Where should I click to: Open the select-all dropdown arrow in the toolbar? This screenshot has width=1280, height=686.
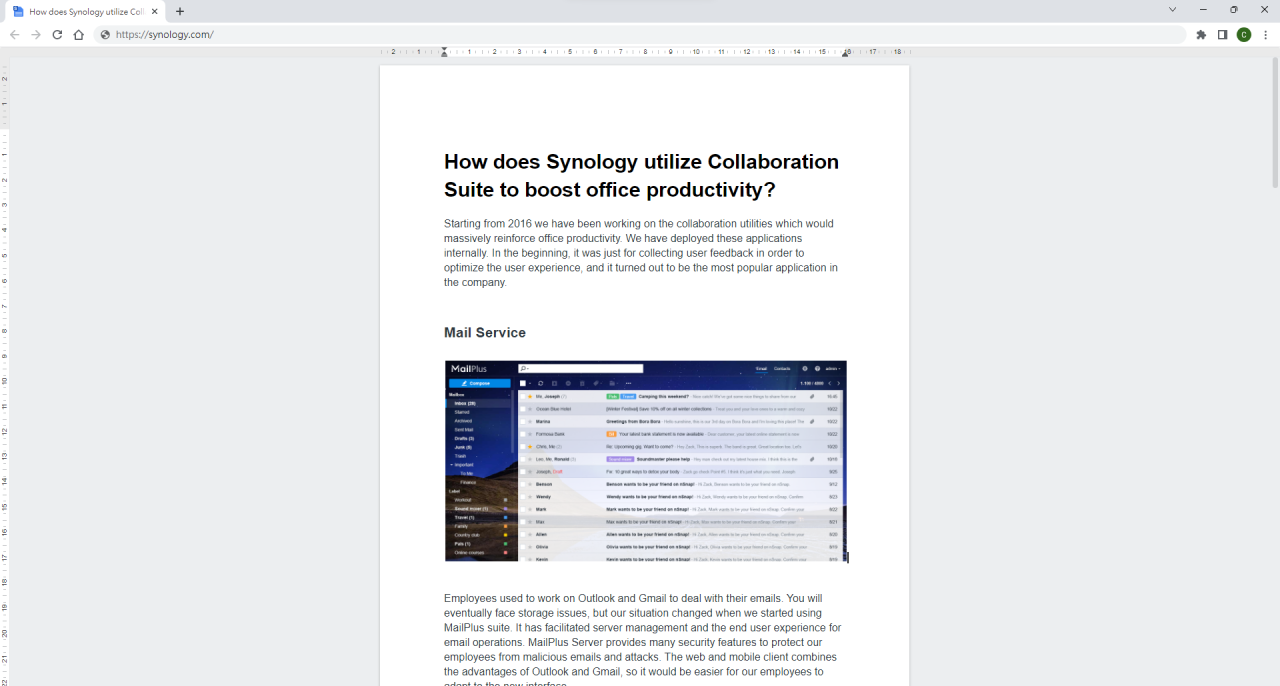(529, 383)
